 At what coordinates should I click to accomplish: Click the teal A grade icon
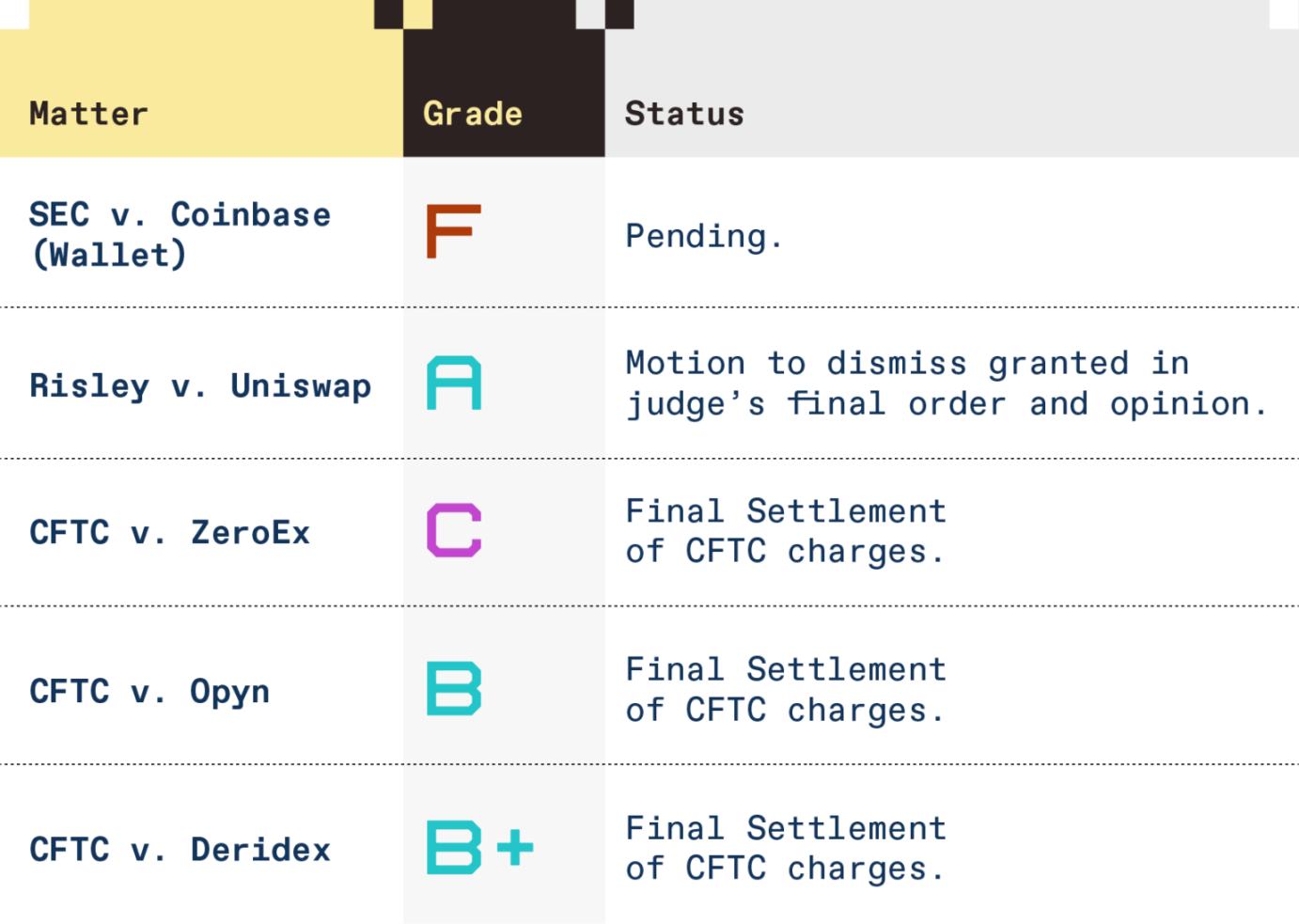[x=454, y=384]
